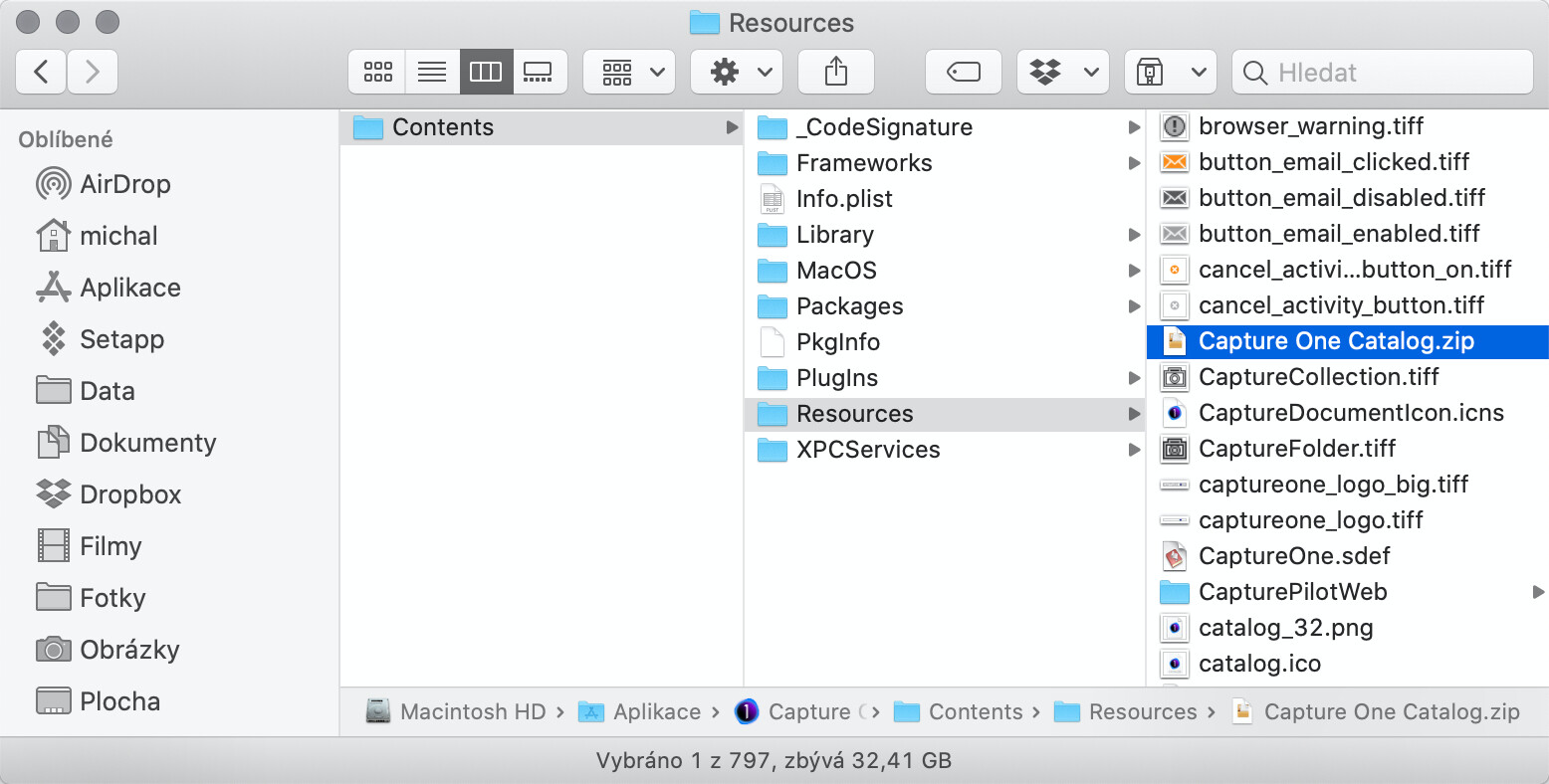The width and height of the screenshot is (1549, 784).
Task: Select the Info.plist file
Action: [945, 199]
